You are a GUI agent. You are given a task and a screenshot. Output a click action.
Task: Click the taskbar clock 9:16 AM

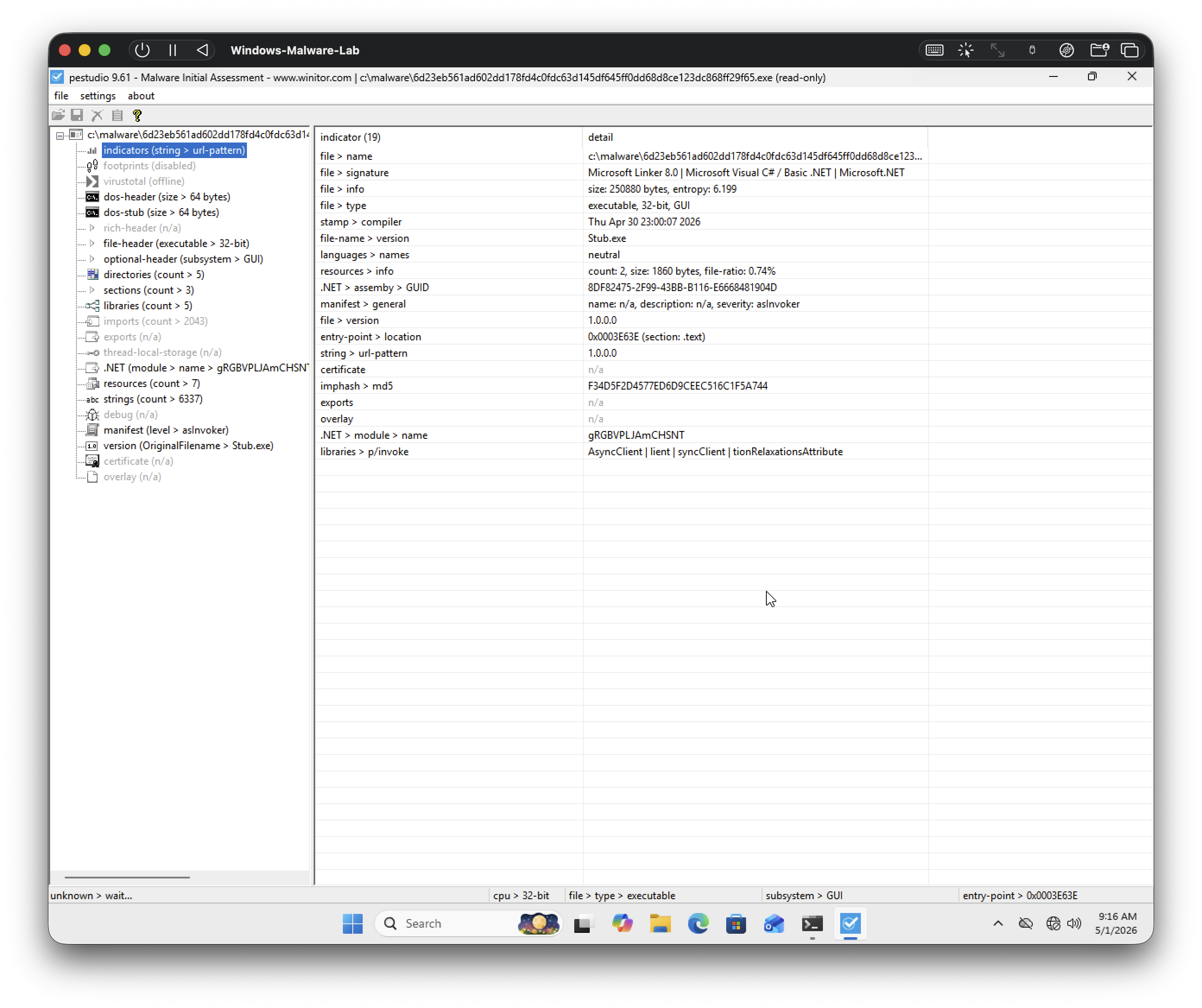[1116, 923]
